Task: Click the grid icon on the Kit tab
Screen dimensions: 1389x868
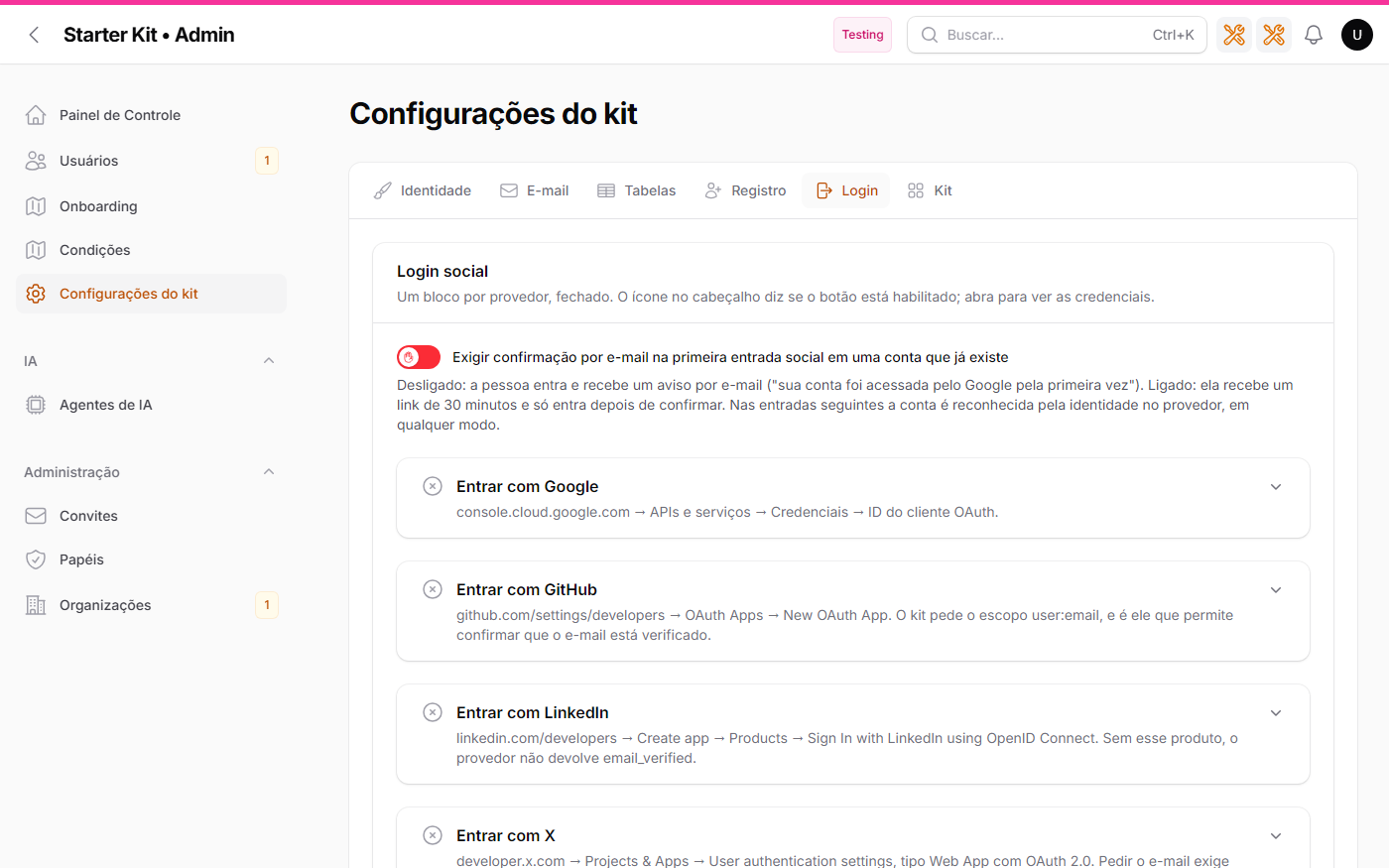Action: pyautogui.click(x=916, y=190)
